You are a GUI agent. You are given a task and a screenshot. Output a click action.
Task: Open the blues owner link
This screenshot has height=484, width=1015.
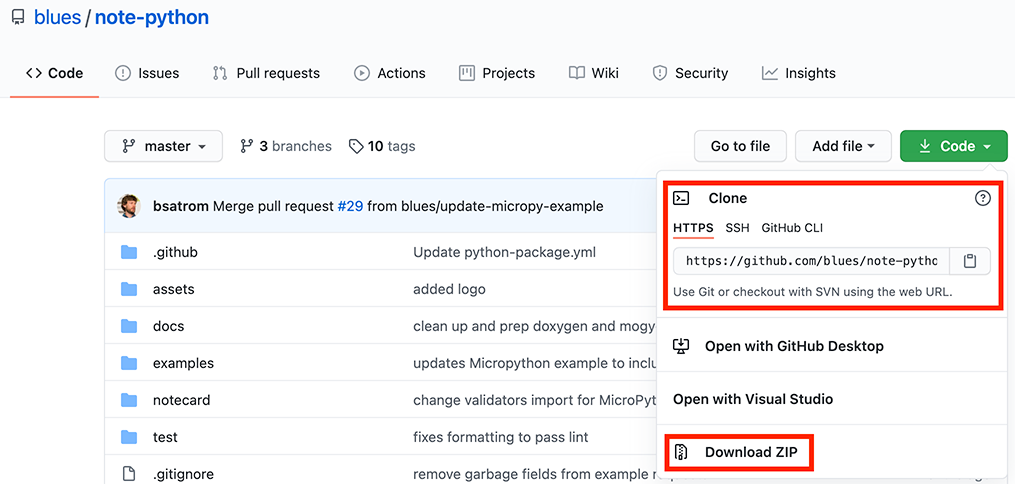click(x=58, y=17)
